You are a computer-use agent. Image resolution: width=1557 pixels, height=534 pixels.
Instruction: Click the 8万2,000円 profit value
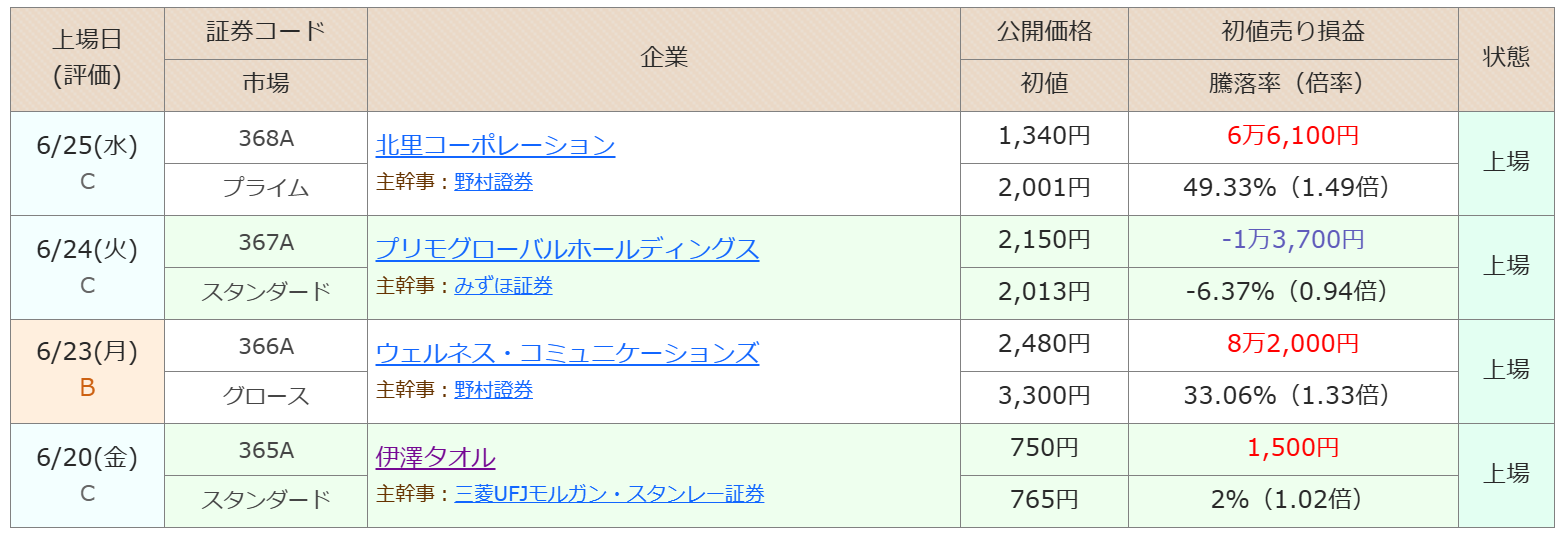tap(1293, 345)
